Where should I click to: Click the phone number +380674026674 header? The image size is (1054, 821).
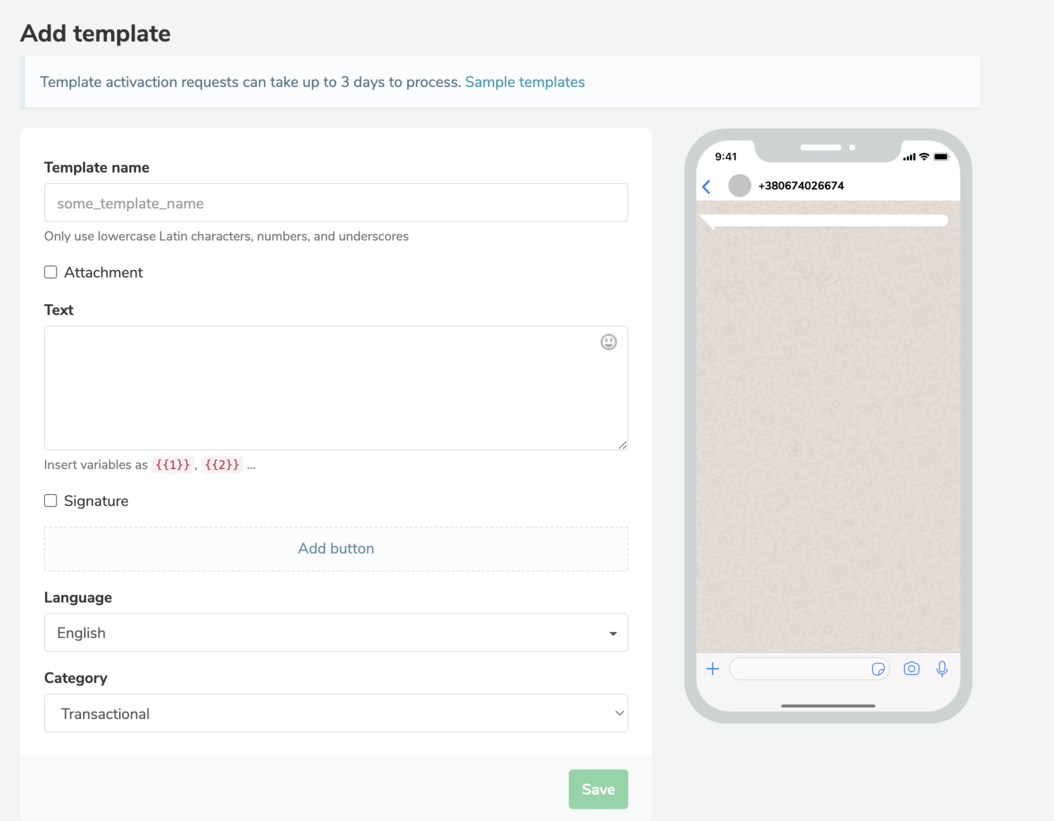801,186
